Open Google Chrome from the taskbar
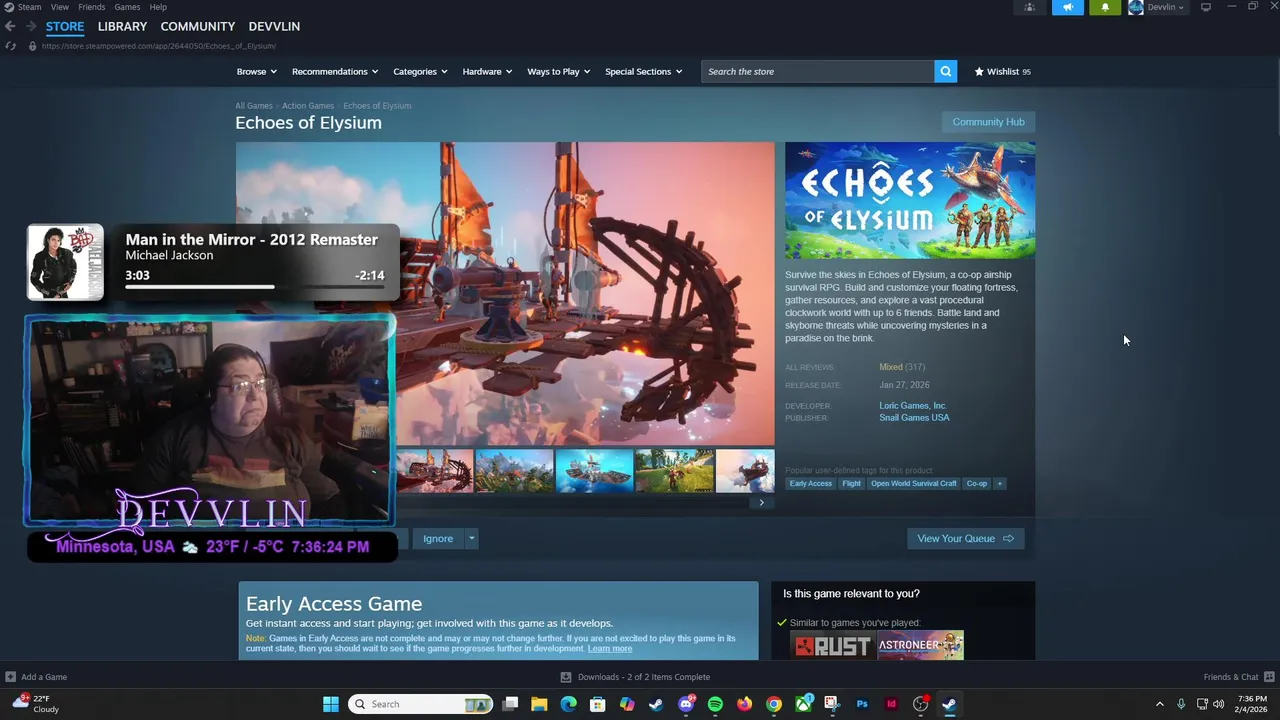The width and height of the screenshot is (1280, 720). (x=774, y=704)
